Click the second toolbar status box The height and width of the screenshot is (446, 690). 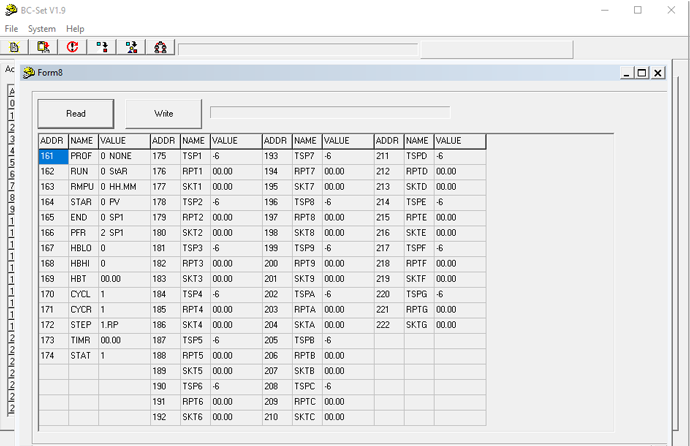pos(497,49)
